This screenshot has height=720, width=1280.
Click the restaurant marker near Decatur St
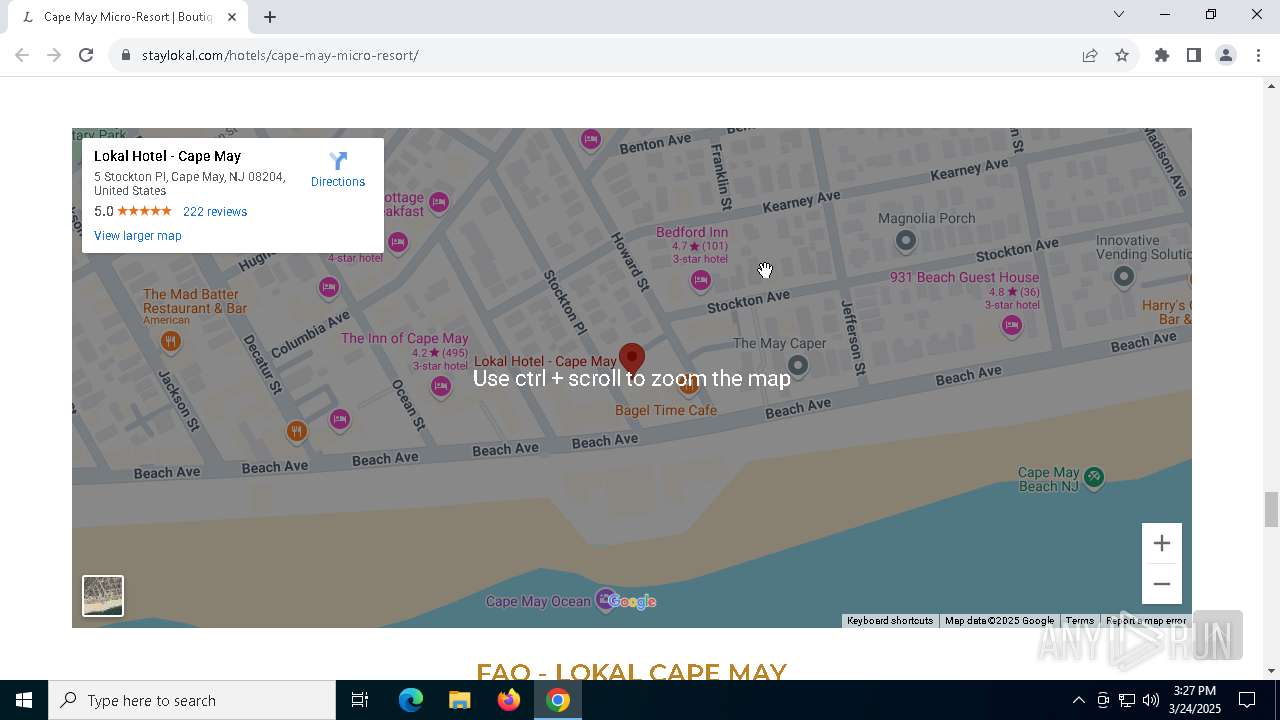pos(296,431)
